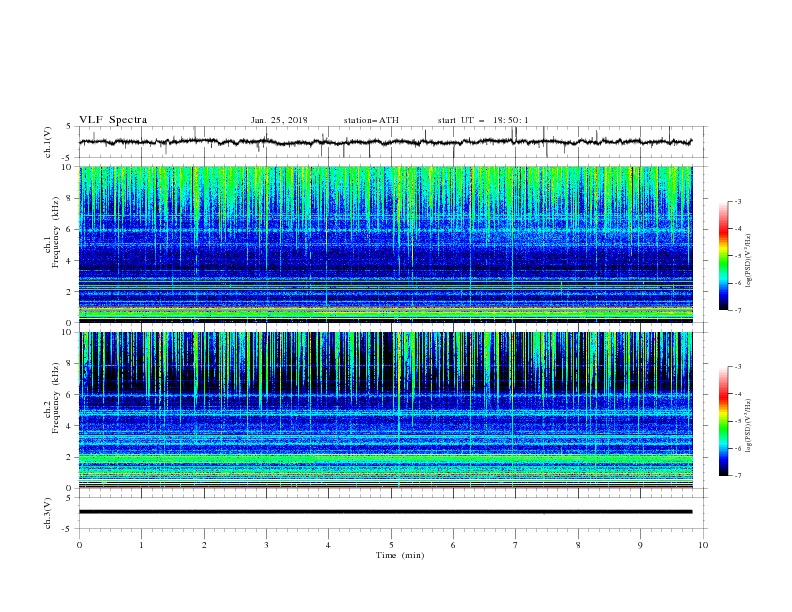Click the 'VLF Spectra' title text

[113, 120]
